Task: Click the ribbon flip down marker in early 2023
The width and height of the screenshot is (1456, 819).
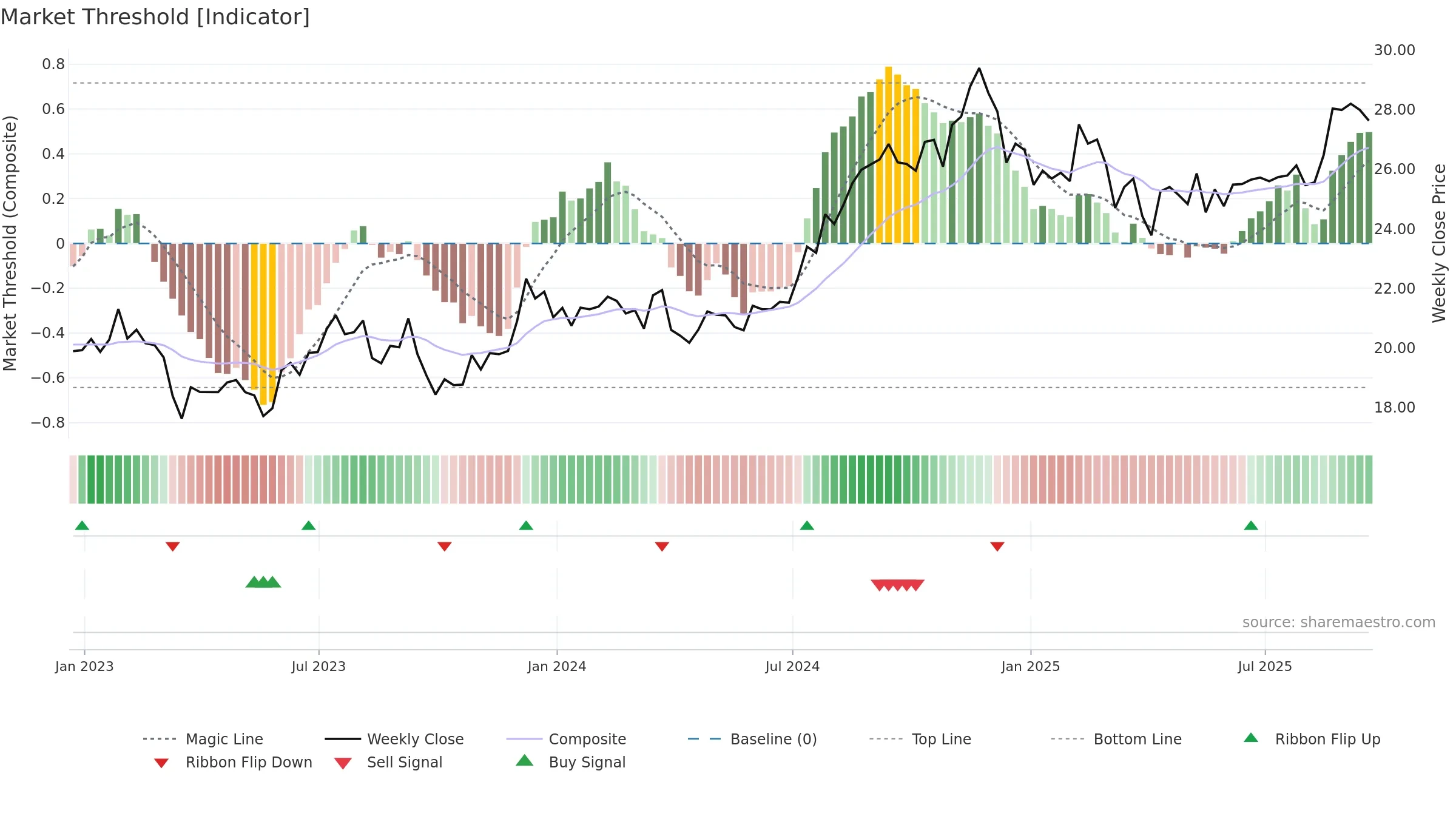Action: click(172, 547)
